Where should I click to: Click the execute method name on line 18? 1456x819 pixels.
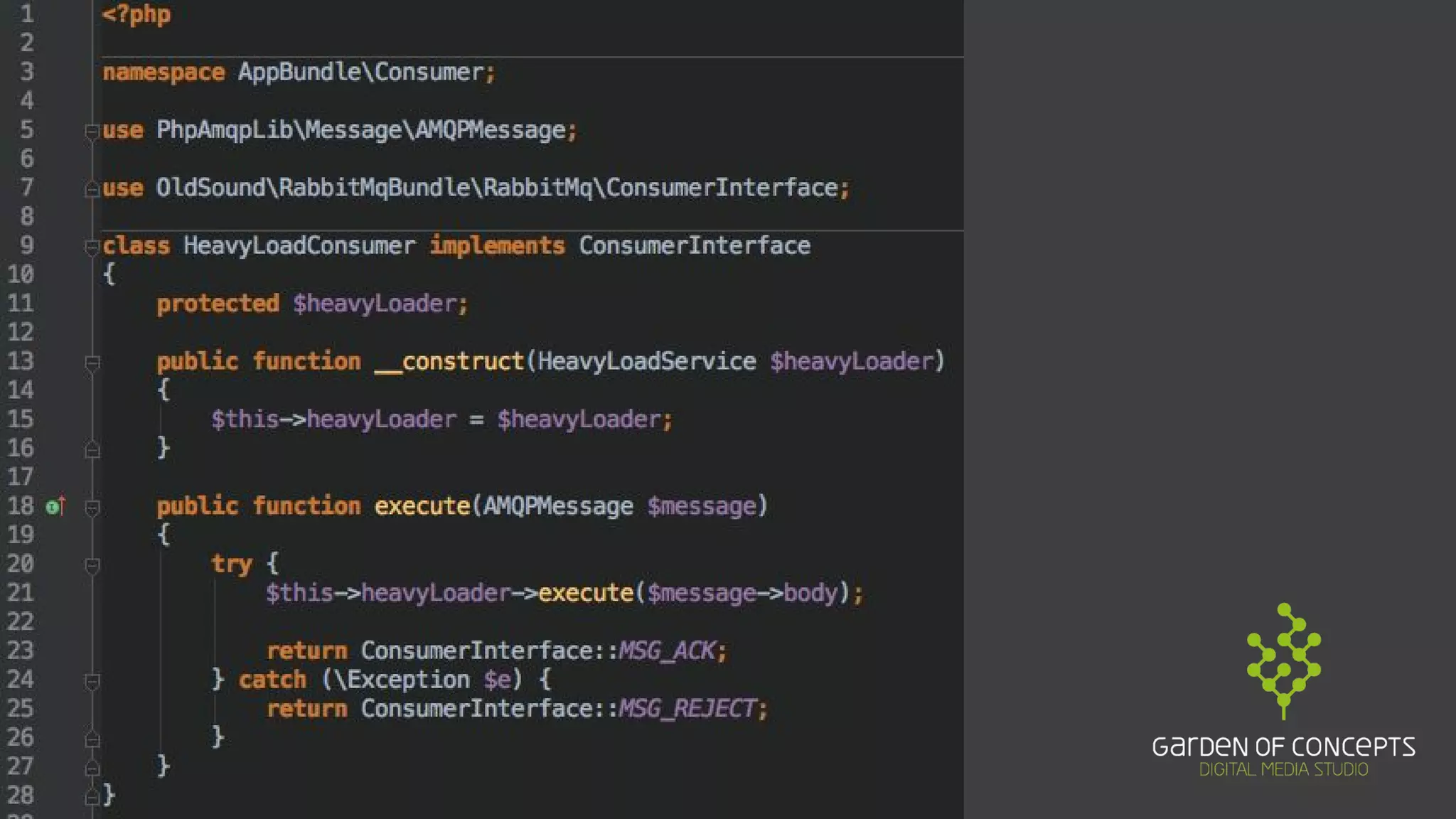pyautogui.click(x=422, y=506)
